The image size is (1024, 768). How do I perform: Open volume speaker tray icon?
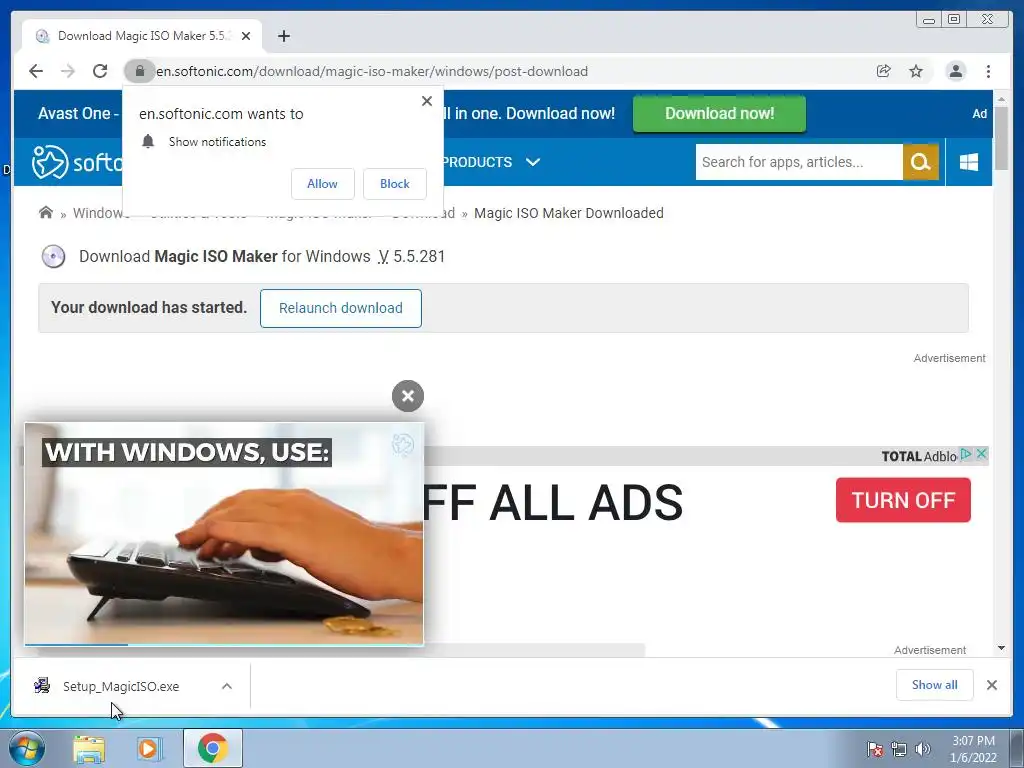923,749
